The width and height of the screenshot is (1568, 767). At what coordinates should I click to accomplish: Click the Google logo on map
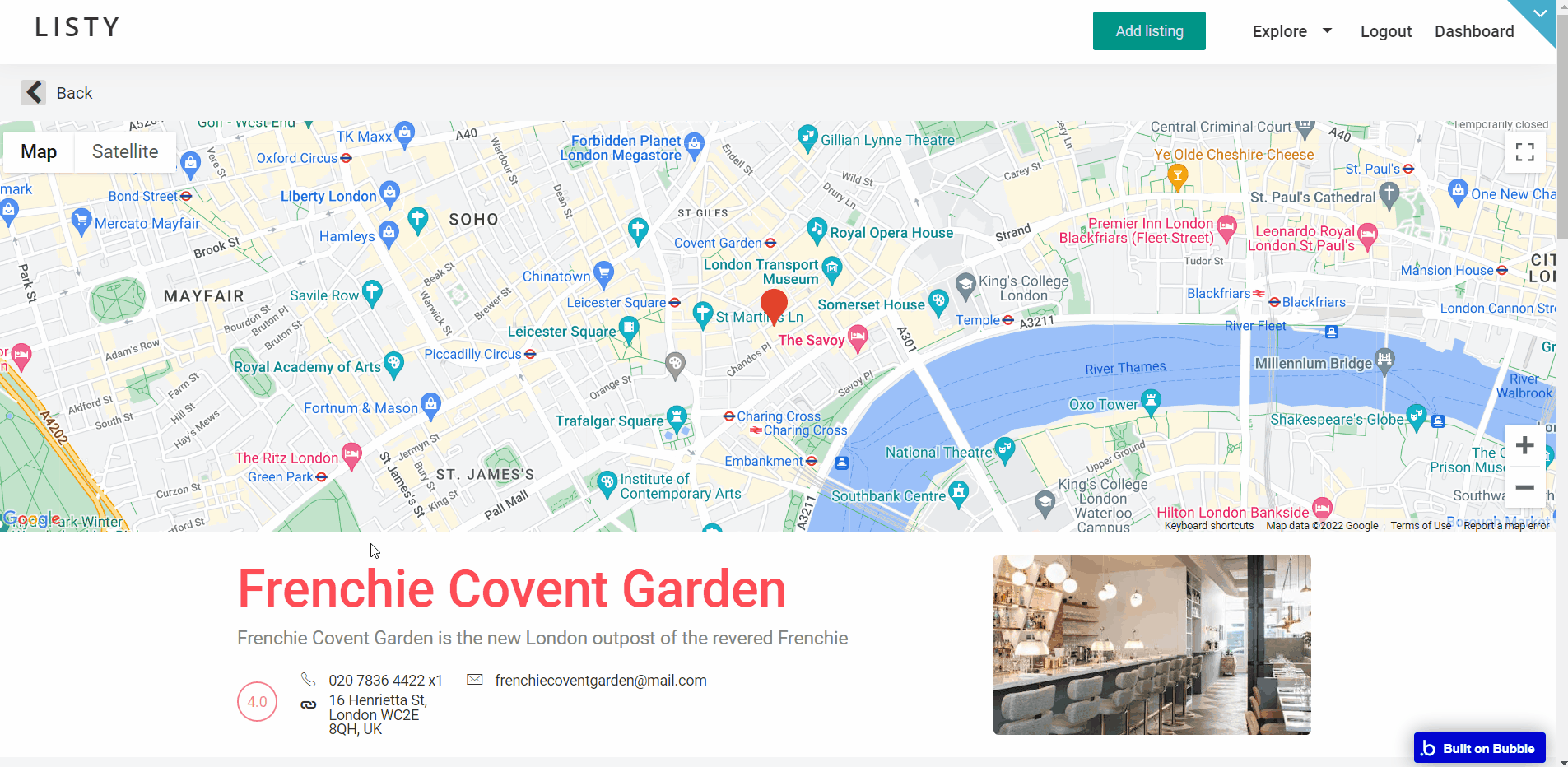tap(31, 518)
